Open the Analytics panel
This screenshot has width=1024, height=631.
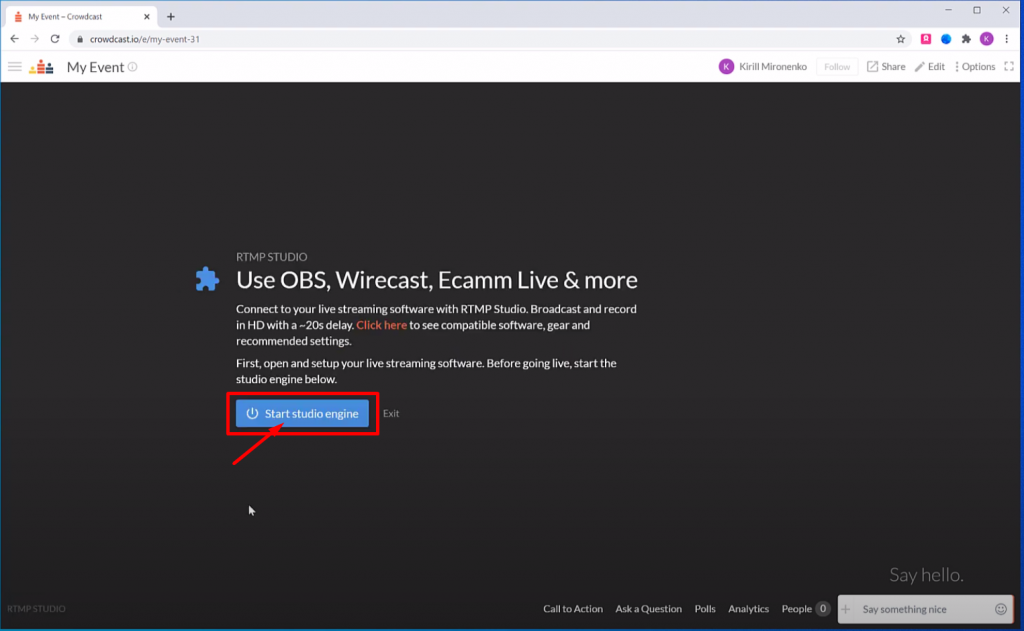[748, 609]
